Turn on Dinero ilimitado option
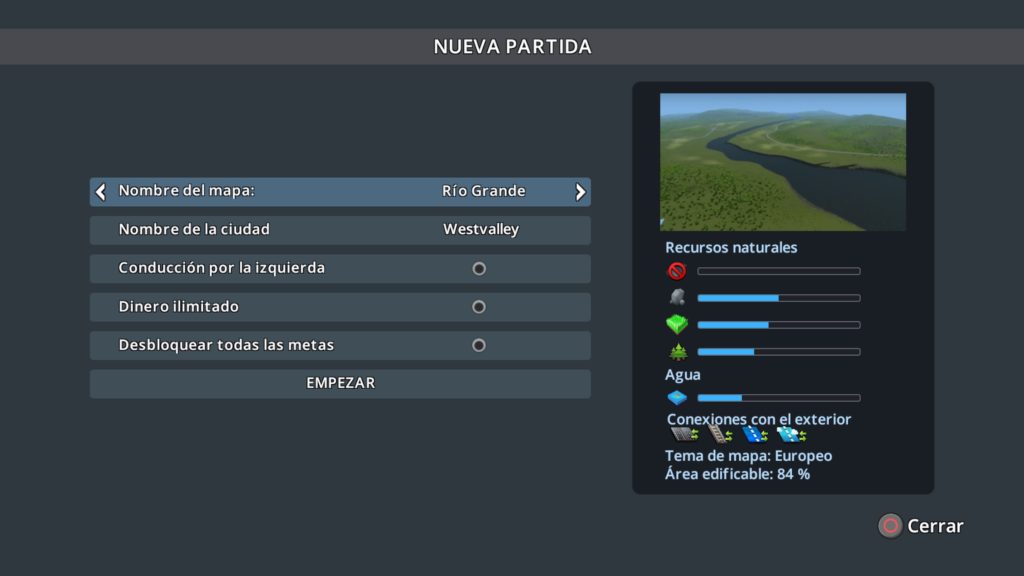1024x576 pixels. pyautogui.click(x=479, y=307)
